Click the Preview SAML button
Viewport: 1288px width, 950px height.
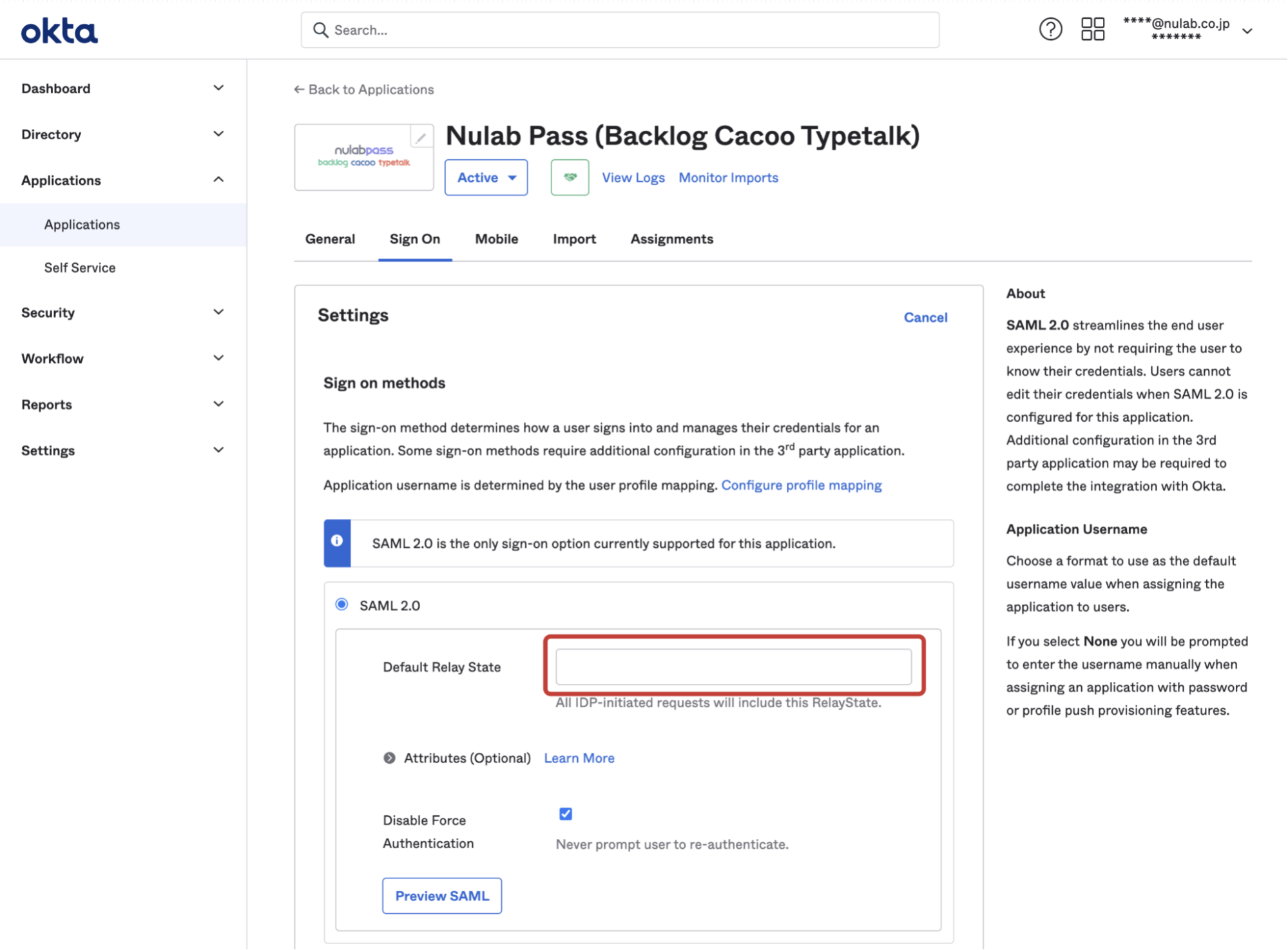pos(442,895)
